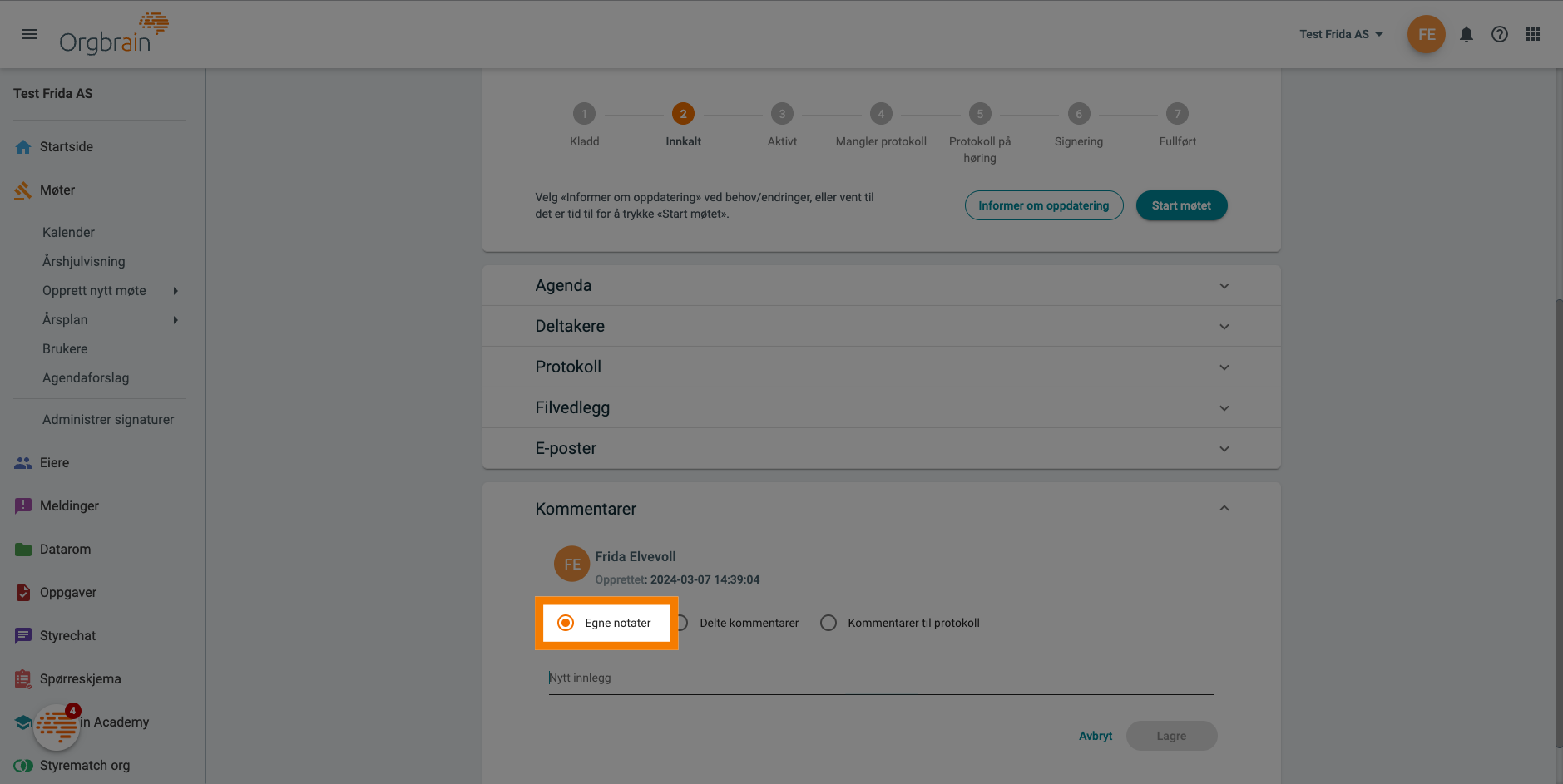Select step 3 Aktivt in stepper
Screen dimensions: 1563x784
(782, 114)
